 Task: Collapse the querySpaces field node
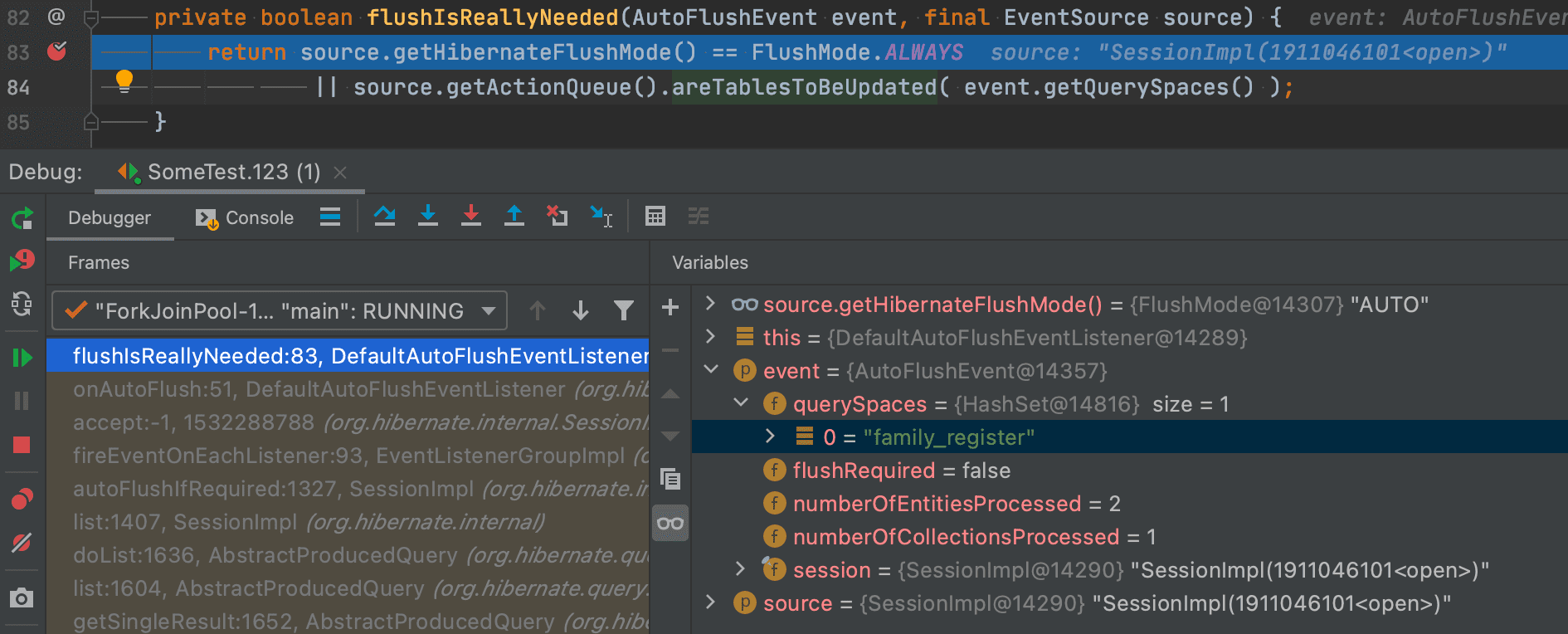click(x=741, y=403)
